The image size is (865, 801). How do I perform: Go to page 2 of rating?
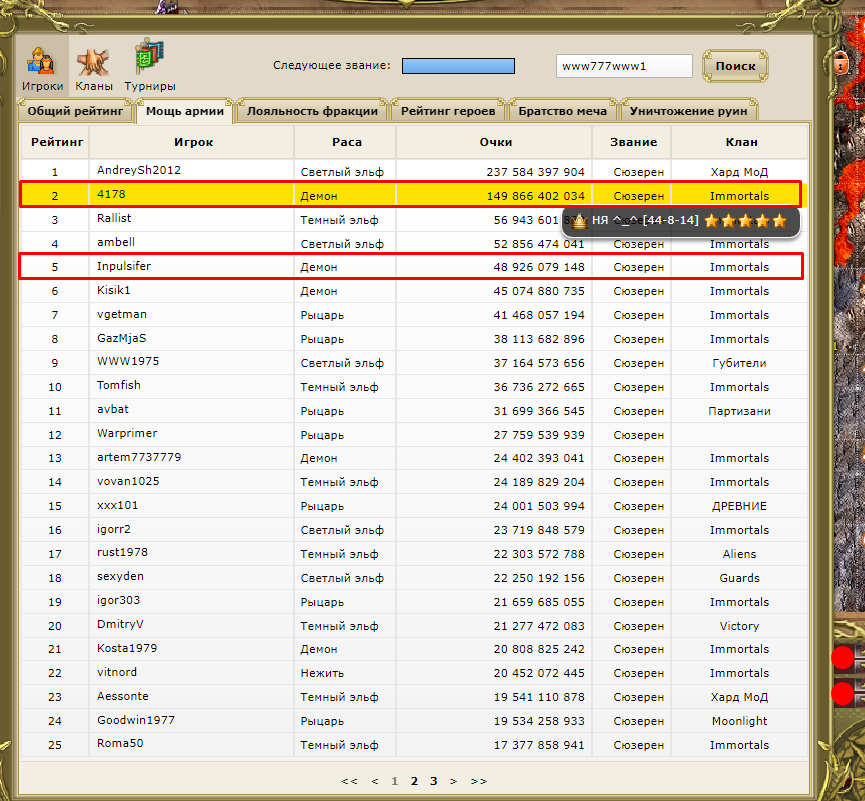pos(414,781)
